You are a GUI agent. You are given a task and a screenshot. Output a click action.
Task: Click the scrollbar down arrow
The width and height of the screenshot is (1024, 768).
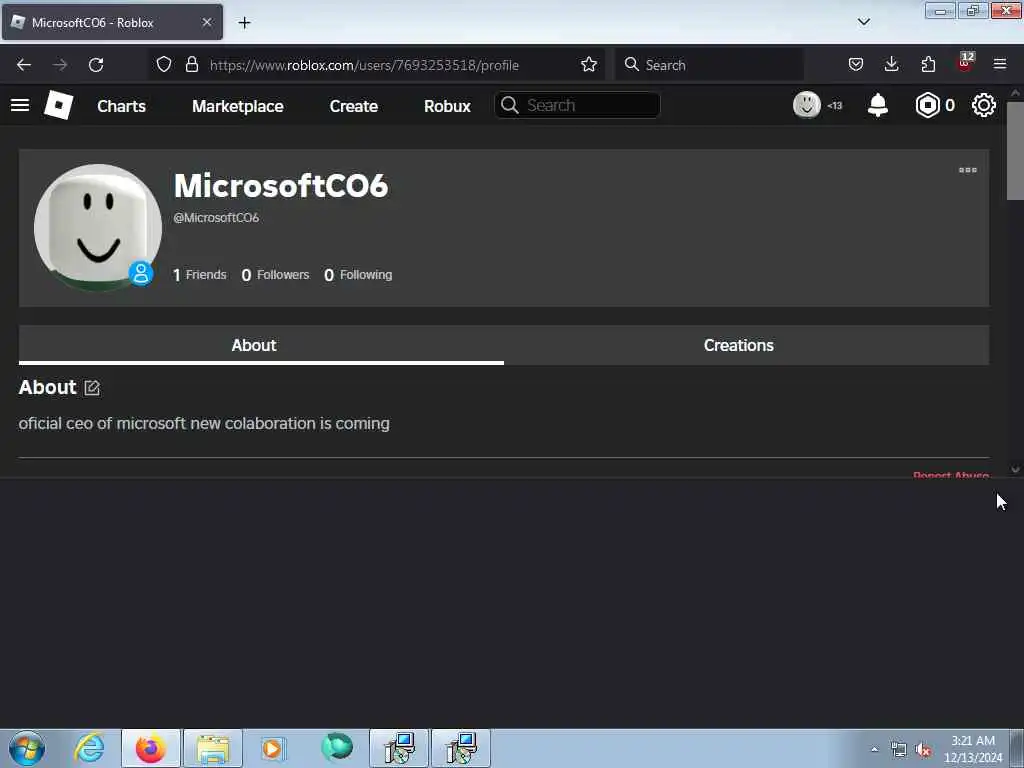[1015, 469]
